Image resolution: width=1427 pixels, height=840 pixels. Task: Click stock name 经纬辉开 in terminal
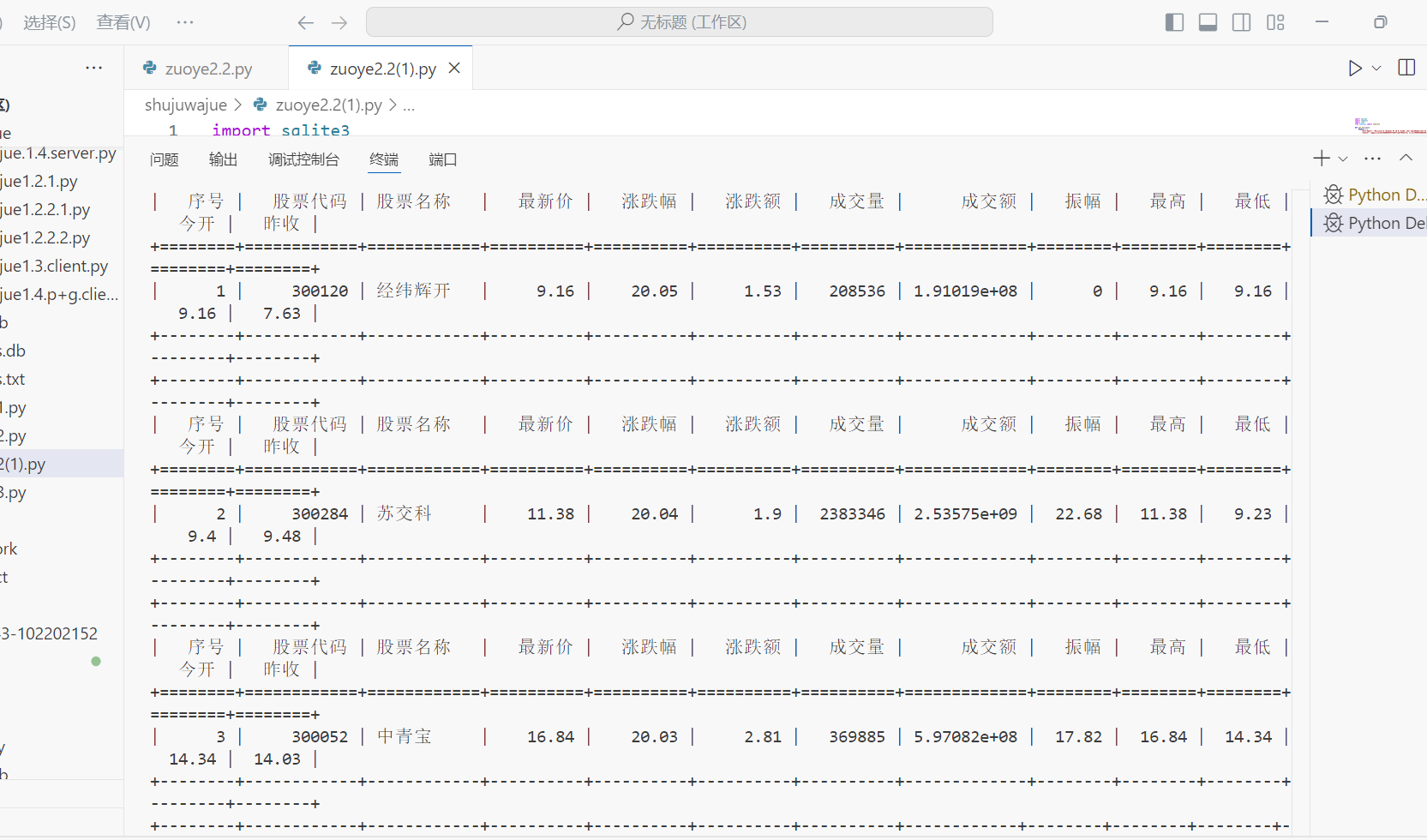point(414,291)
